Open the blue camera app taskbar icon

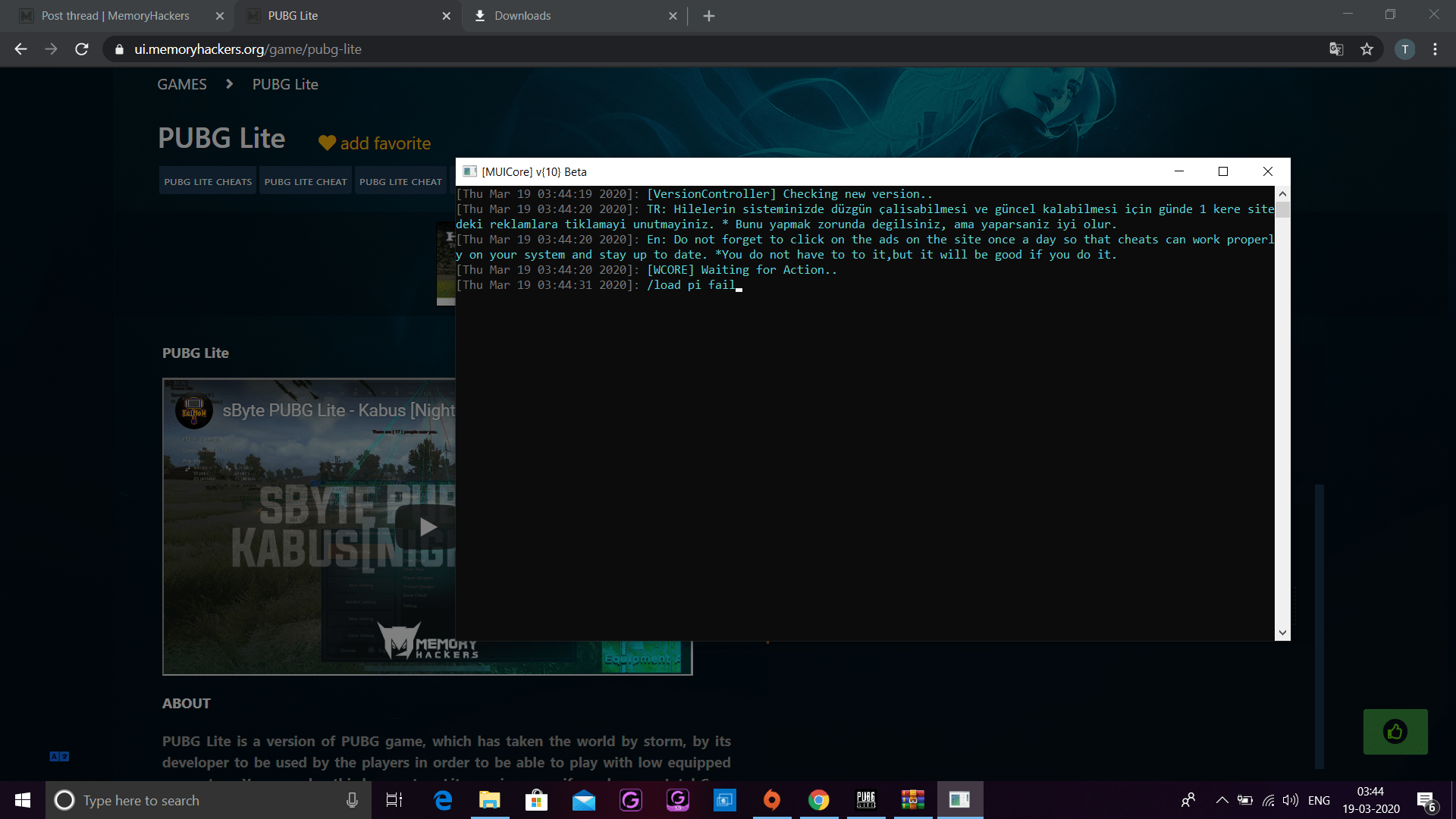[x=725, y=800]
